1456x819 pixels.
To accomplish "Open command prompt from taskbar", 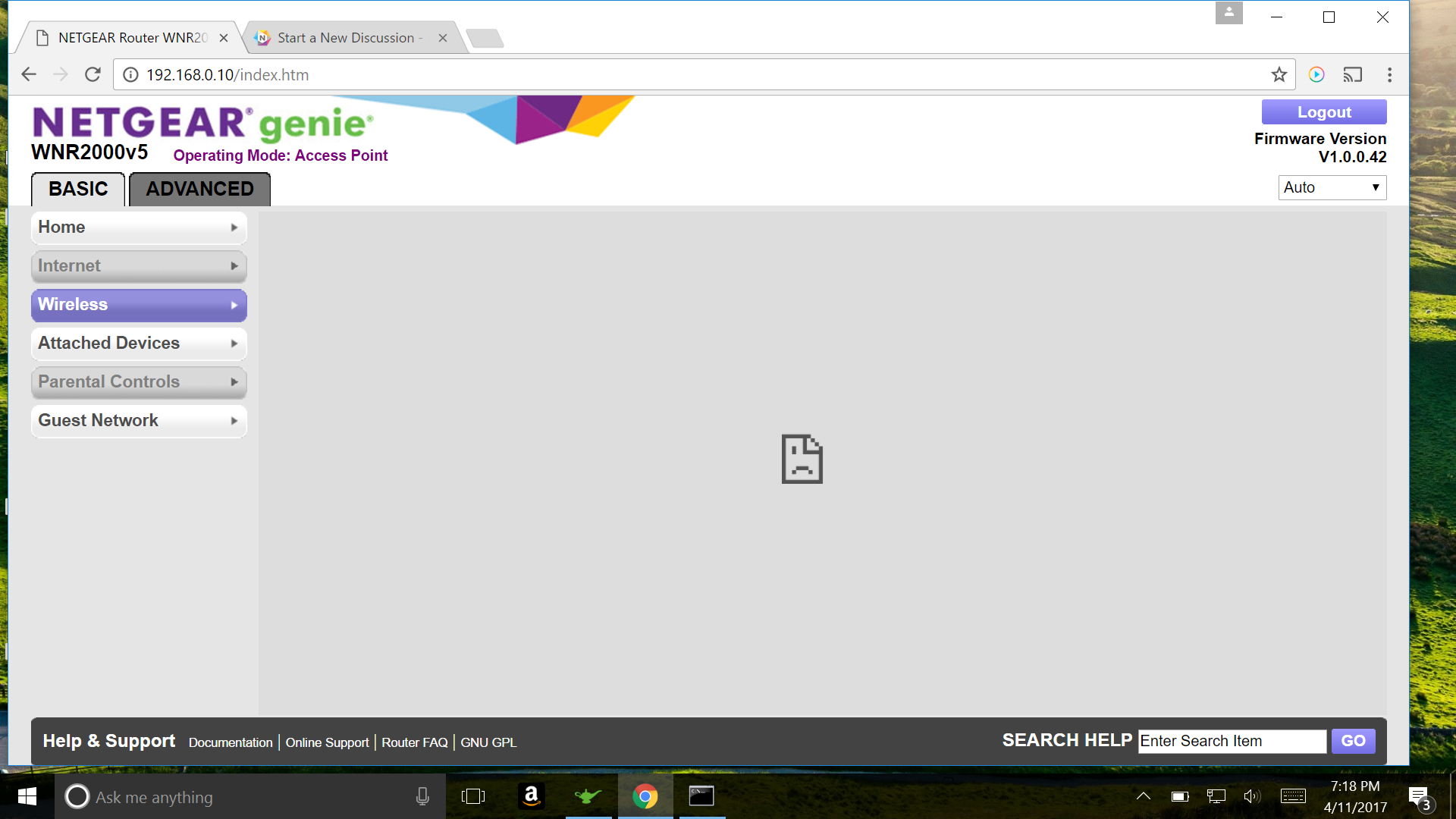I will coord(701,796).
